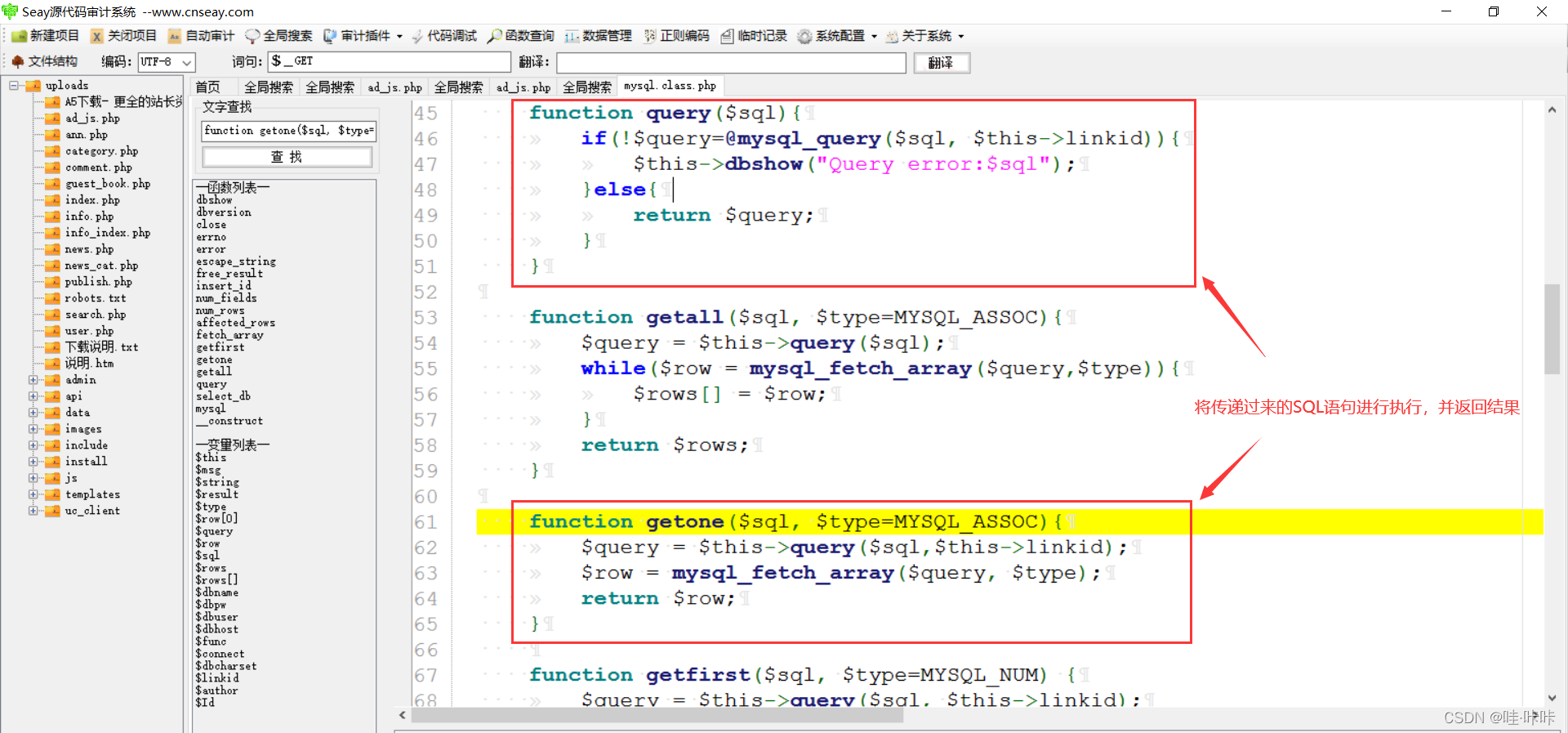Open ad_js.php in the file tree
This screenshot has height=733, width=1568.
point(92,118)
